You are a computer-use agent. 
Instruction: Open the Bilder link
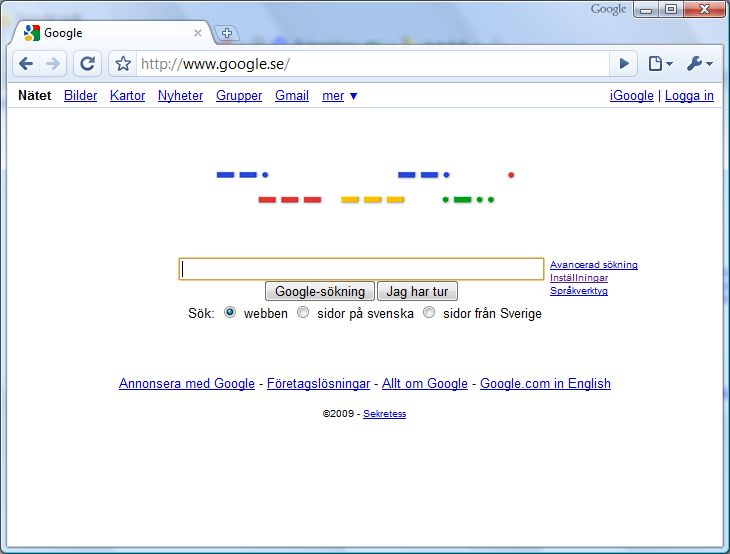[81, 95]
